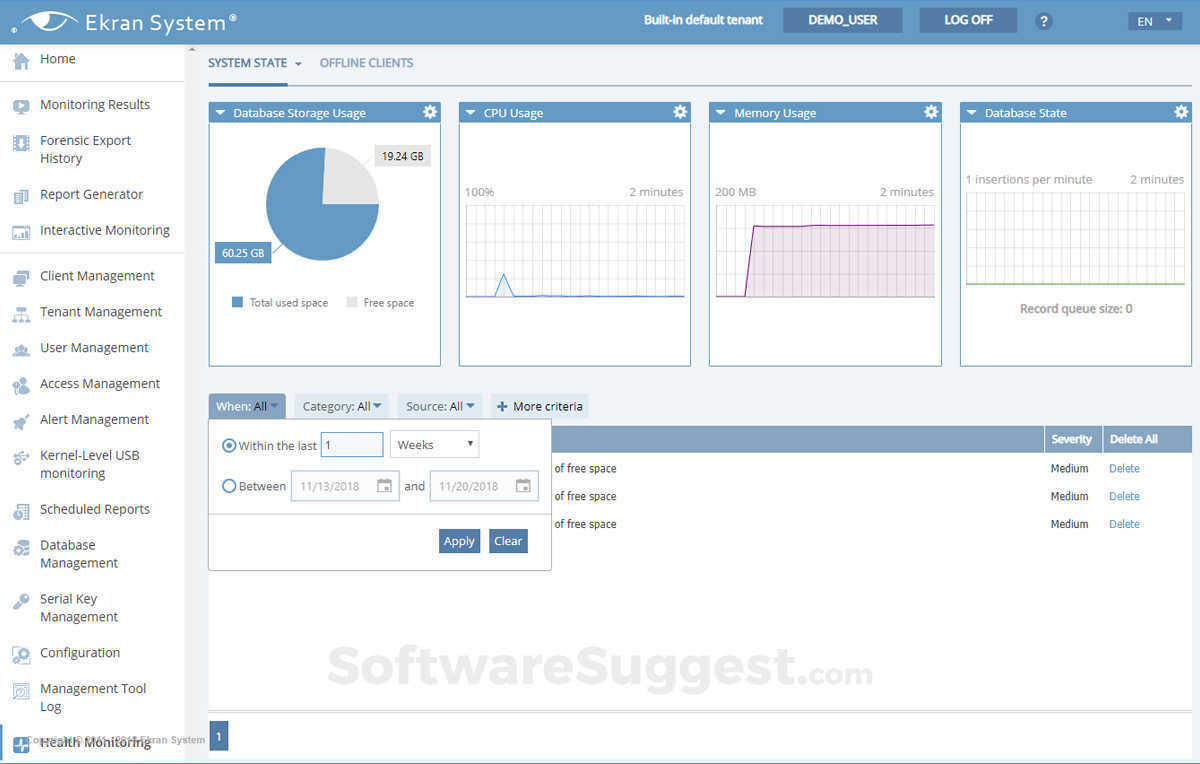Click the "Within the last" number field
The width and height of the screenshot is (1200, 764).
[x=352, y=445]
